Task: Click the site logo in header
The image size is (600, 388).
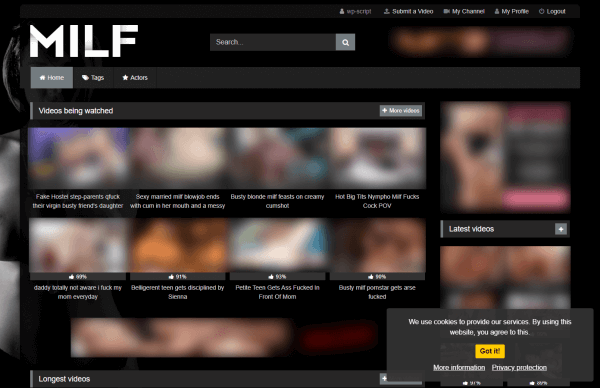Action: 84,41
